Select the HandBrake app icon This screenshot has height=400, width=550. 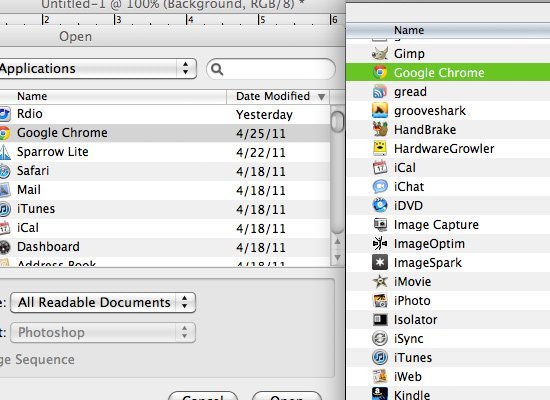(380, 129)
